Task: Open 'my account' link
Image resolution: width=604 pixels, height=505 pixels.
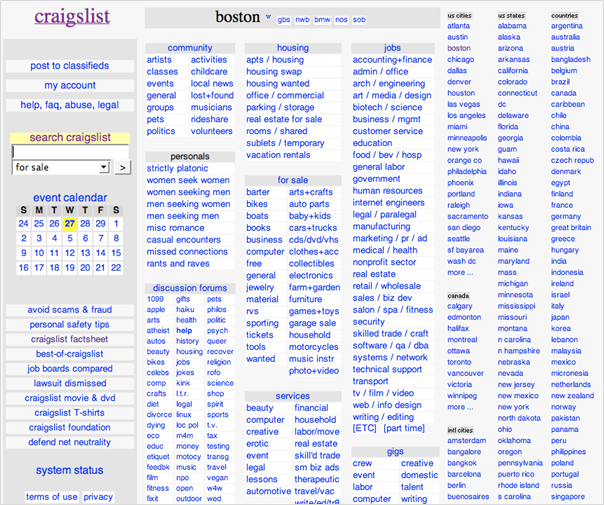Action: click(x=70, y=85)
